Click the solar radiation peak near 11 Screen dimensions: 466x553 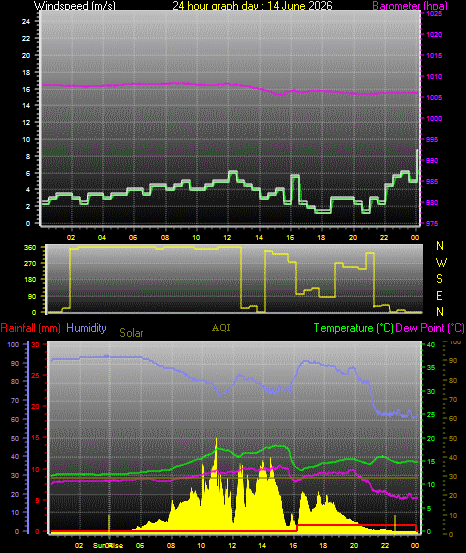[x=216, y=445]
